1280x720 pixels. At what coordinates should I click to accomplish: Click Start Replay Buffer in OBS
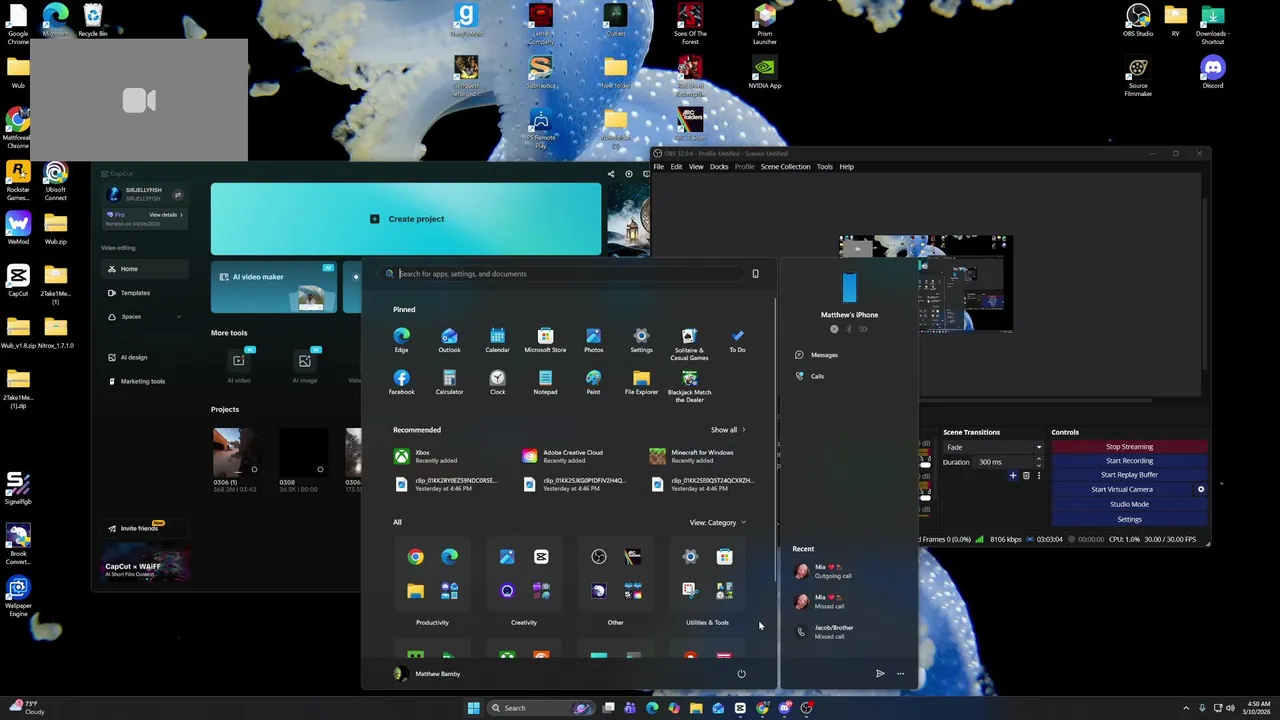pos(1129,475)
